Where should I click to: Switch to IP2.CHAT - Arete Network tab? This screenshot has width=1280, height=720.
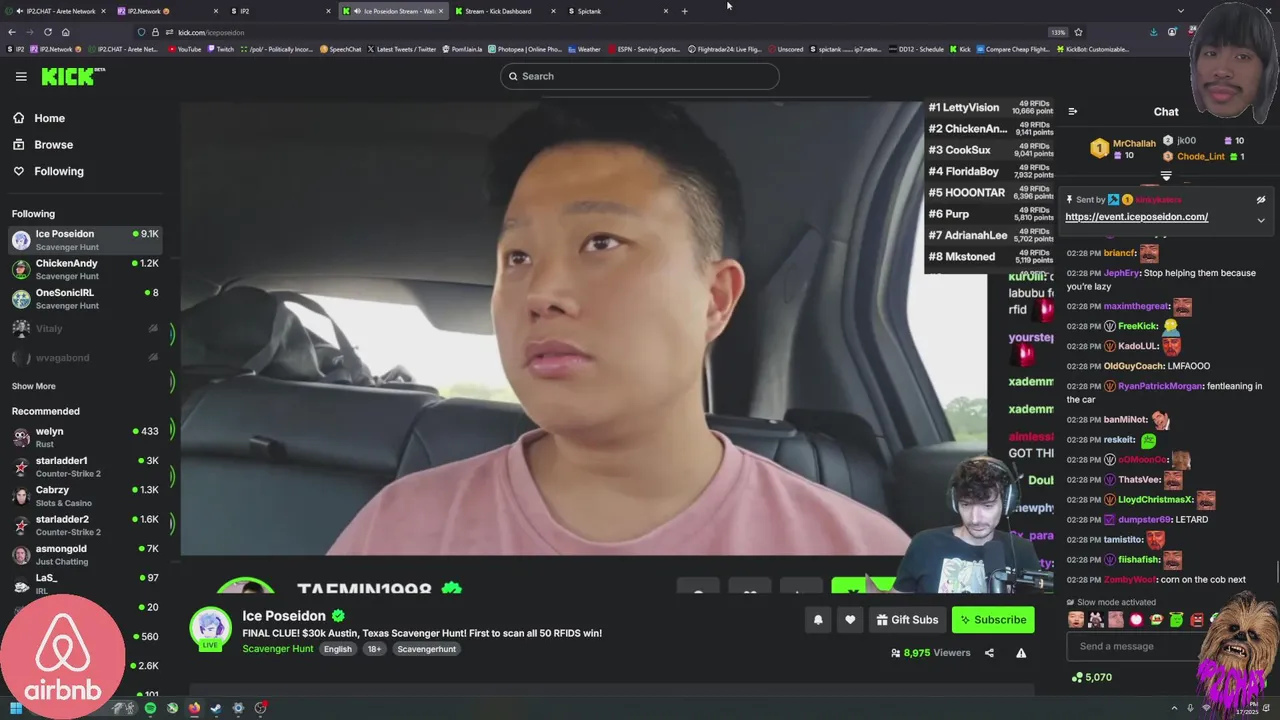pyautogui.click(x=57, y=11)
